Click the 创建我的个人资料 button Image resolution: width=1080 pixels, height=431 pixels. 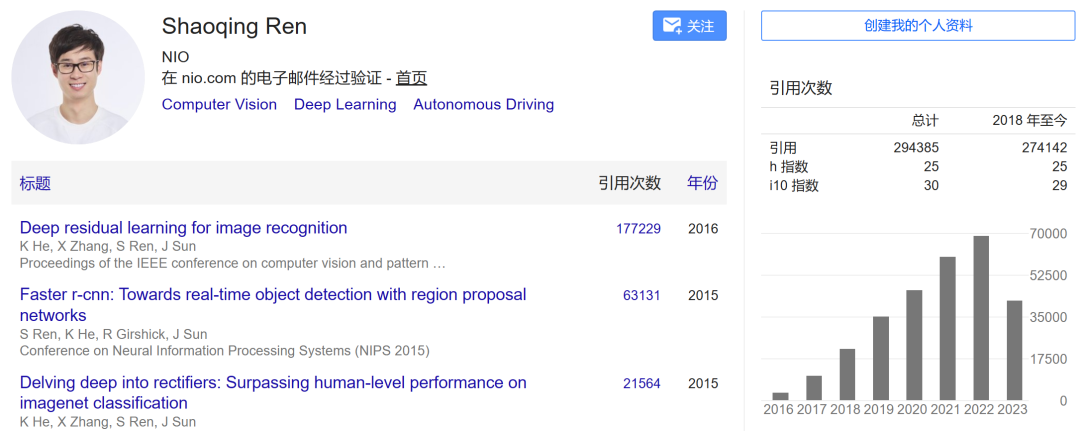click(x=917, y=26)
